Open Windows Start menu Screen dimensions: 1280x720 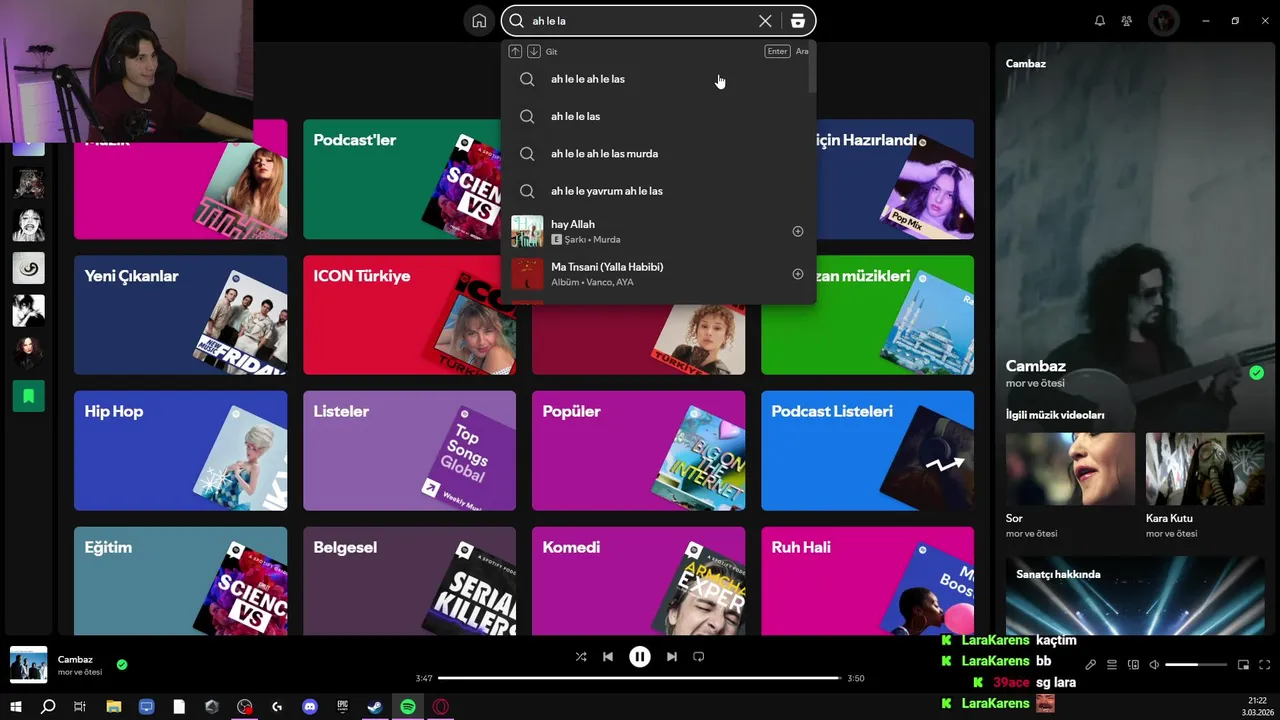(x=15, y=707)
